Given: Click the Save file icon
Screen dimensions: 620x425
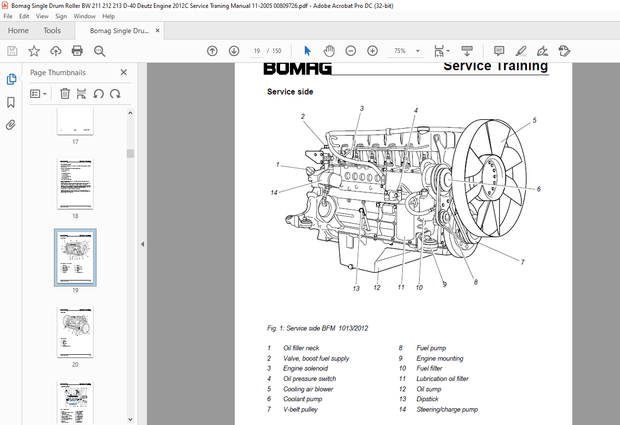Looking at the screenshot, I should tap(12, 51).
